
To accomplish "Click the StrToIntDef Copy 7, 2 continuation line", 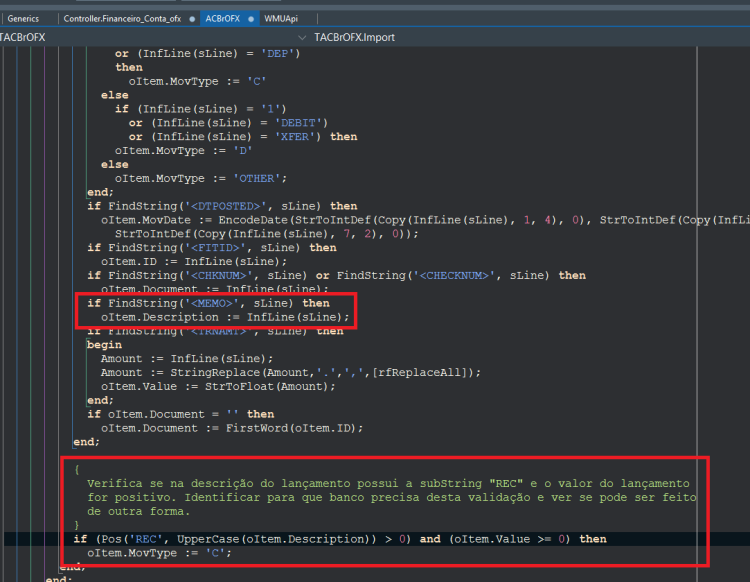I will [267, 234].
